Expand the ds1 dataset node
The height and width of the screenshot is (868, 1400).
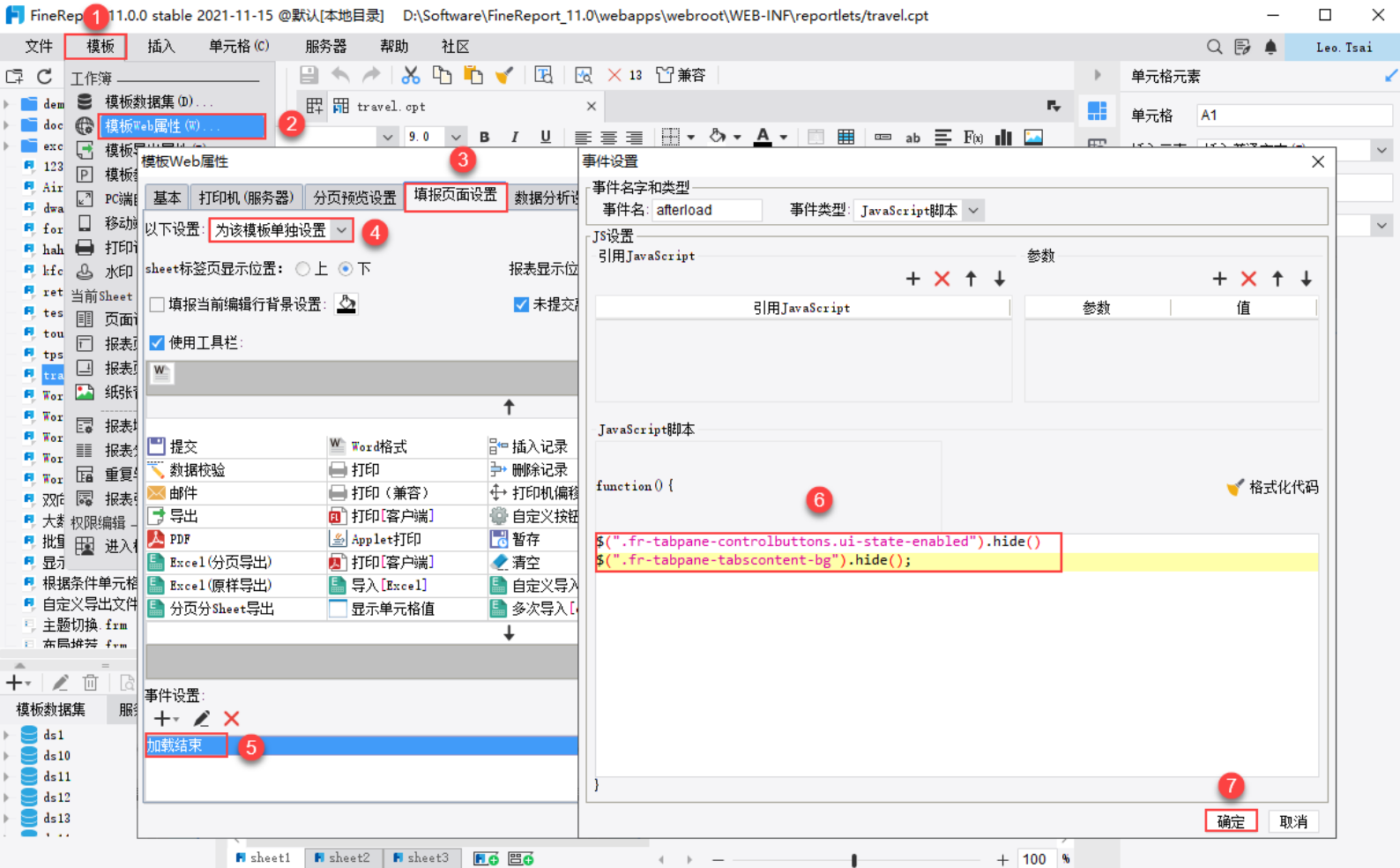pos(7,735)
